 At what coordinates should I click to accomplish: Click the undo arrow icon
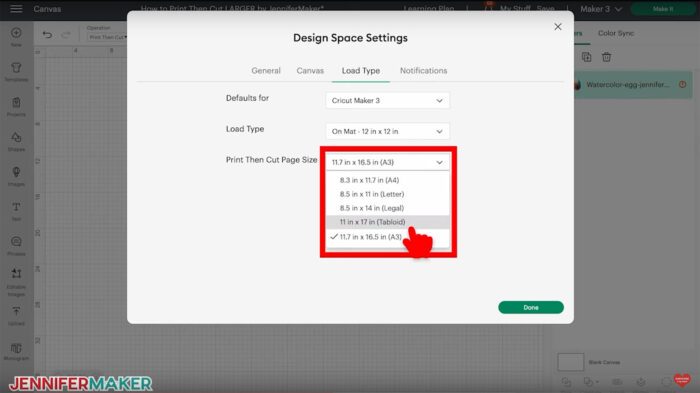(47, 34)
